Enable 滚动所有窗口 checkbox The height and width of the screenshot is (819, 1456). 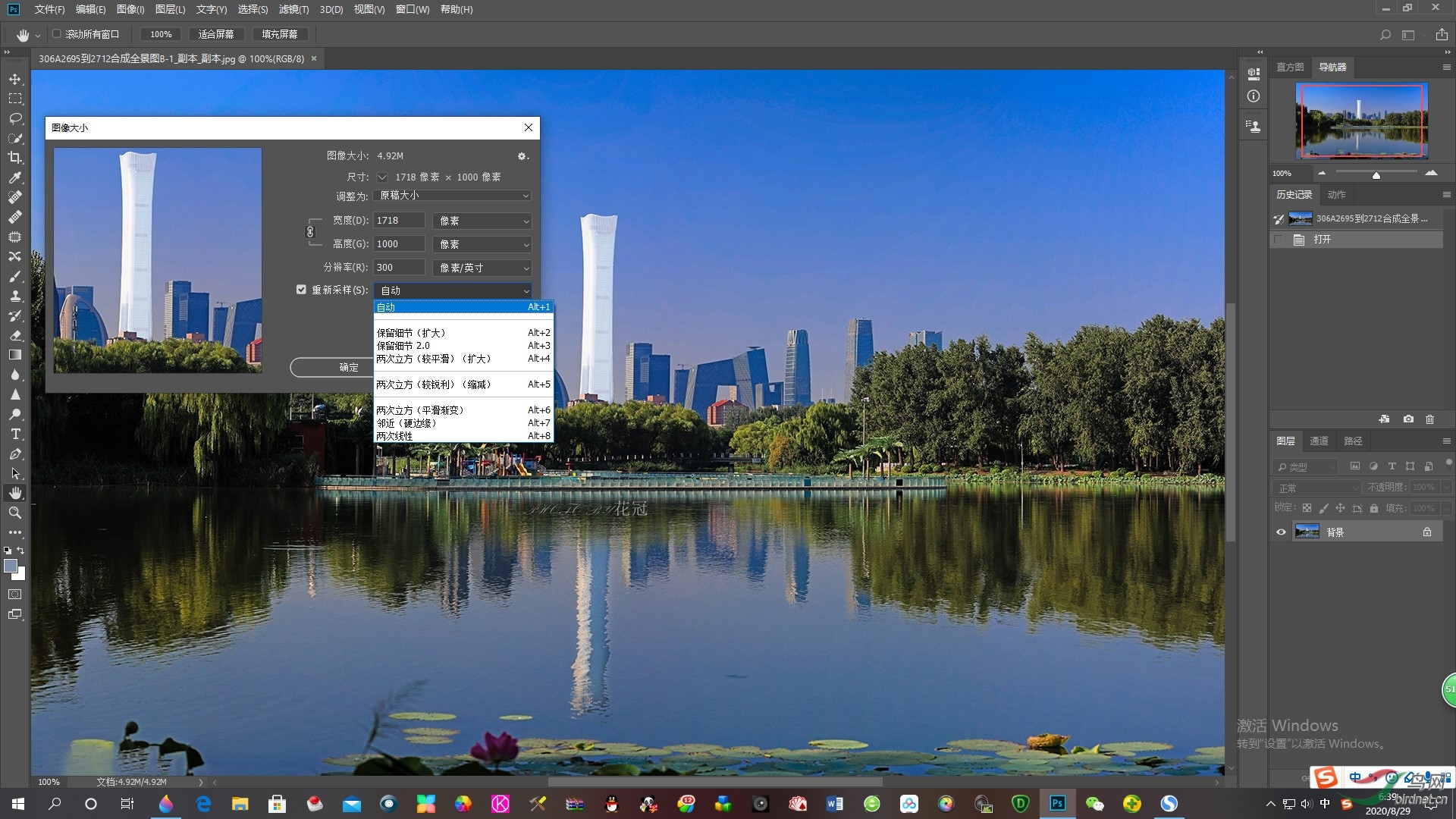point(57,34)
